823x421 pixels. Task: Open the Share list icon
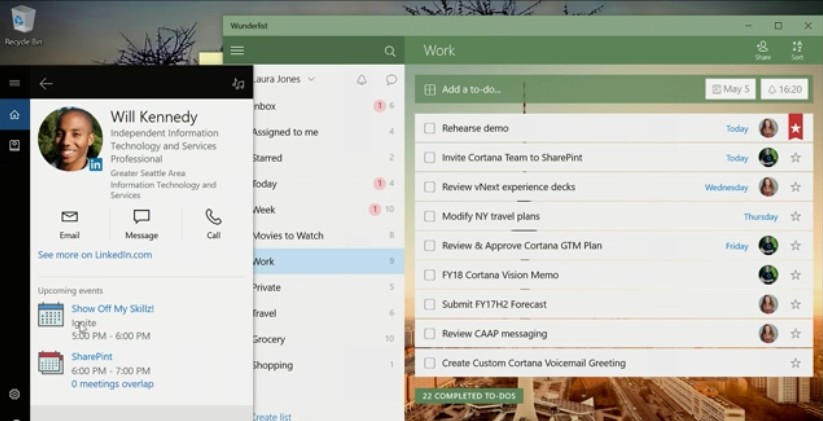click(x=763, y=50)
